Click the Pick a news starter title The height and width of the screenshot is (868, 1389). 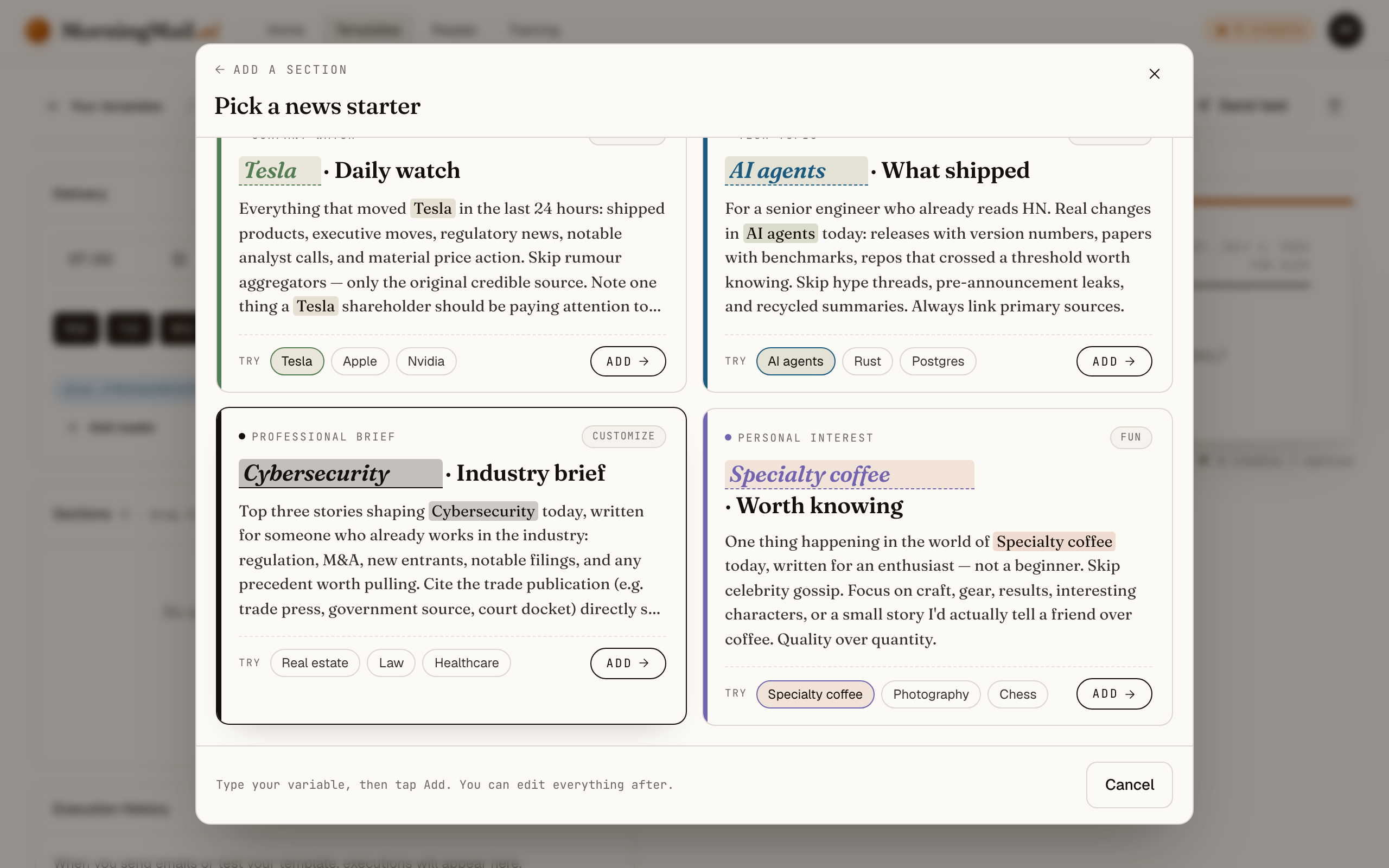[x=317, y=106]
